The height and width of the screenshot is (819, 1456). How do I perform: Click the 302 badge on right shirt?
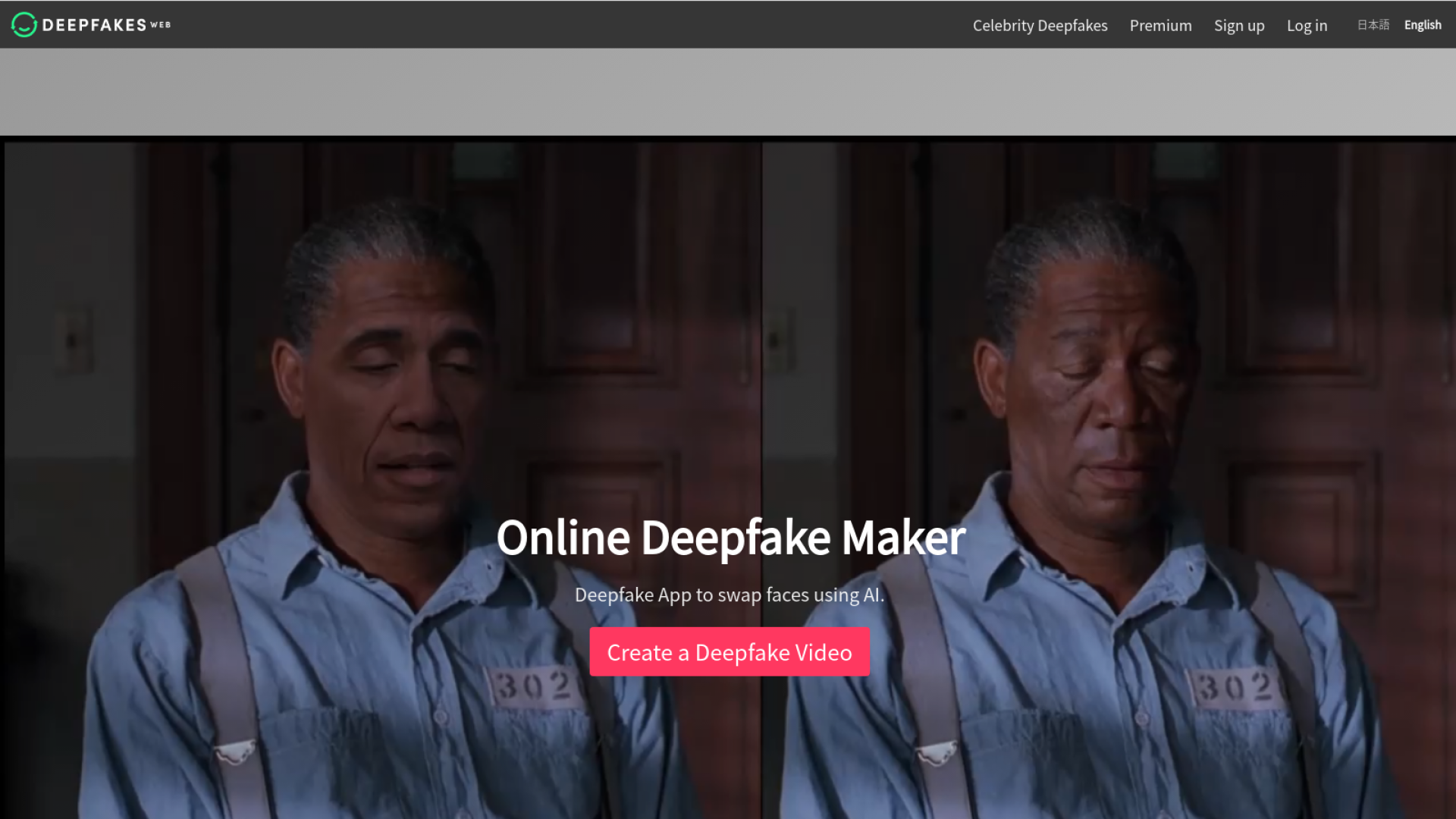1234,687
